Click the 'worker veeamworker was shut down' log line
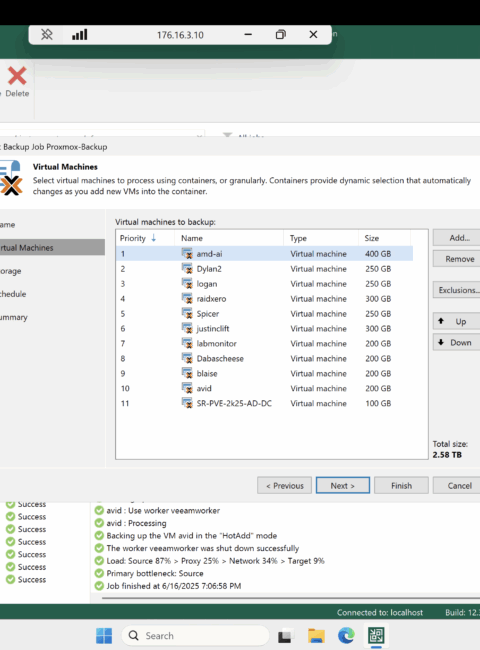480x650 pixels. (x=203, y=548)
